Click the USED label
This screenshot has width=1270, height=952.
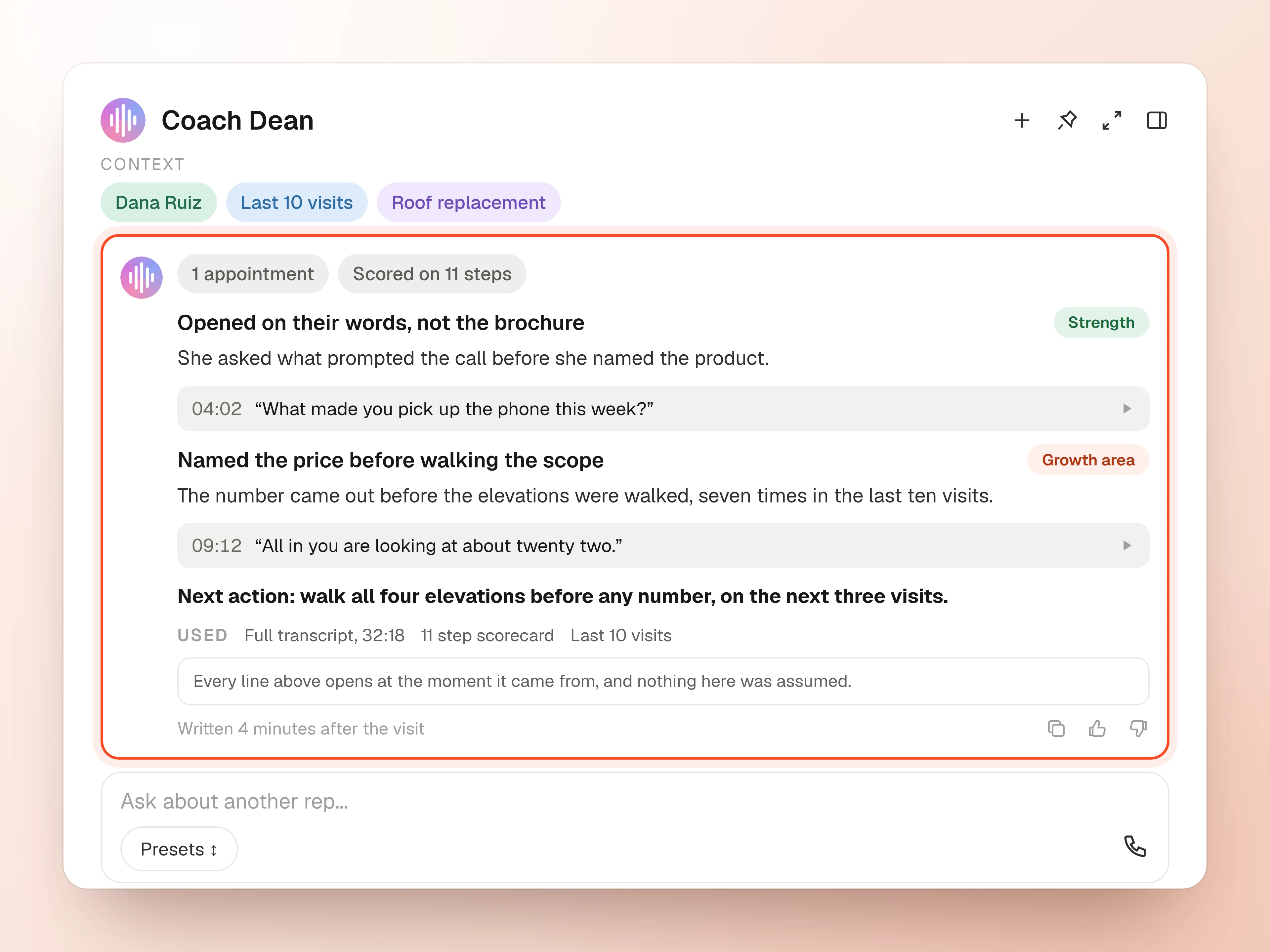(x=202, y=635)
